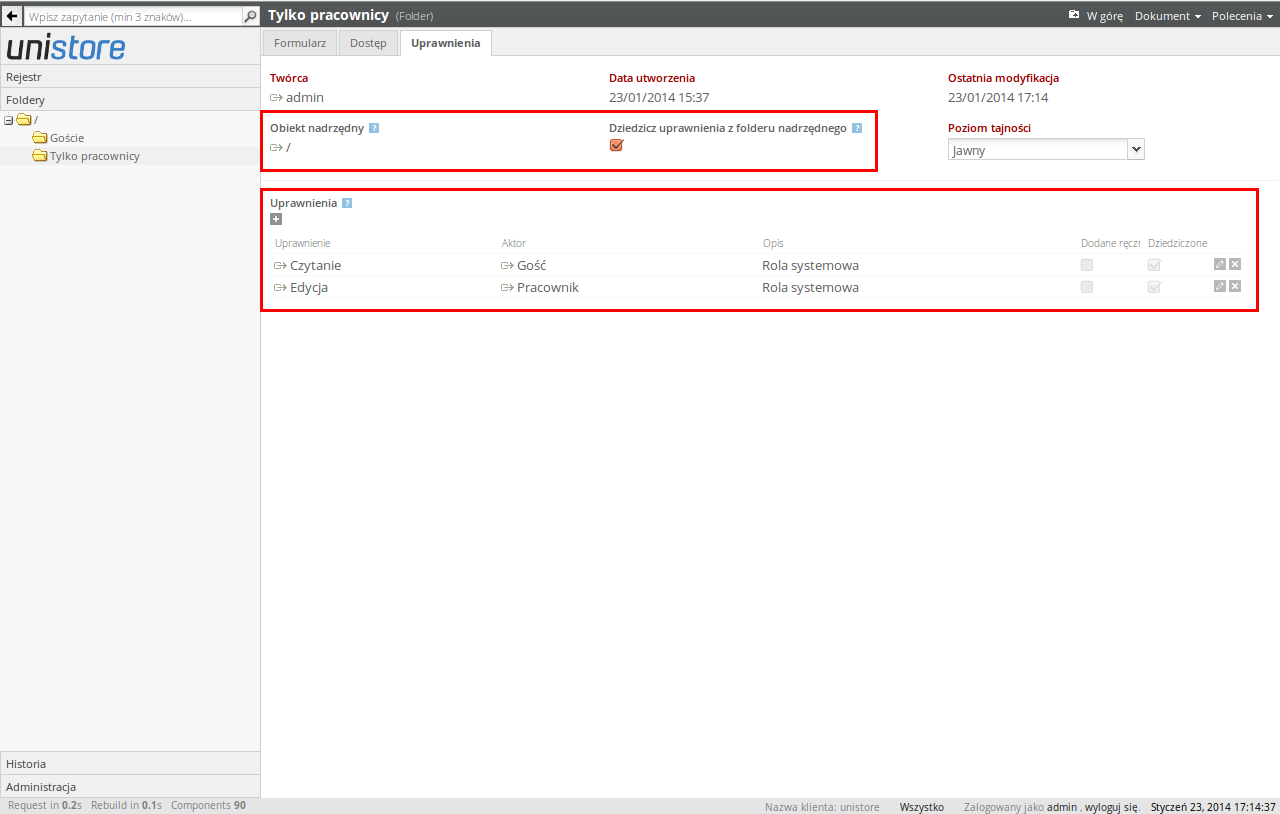Delete the Edycja permission row
Screen dimensions: 1280x814
(x=1235, y=286)
